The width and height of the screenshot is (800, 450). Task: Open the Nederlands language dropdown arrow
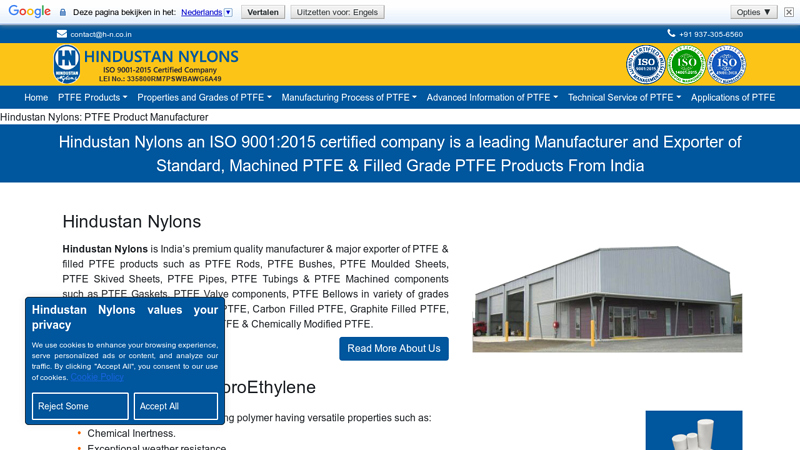coord(228,12)
